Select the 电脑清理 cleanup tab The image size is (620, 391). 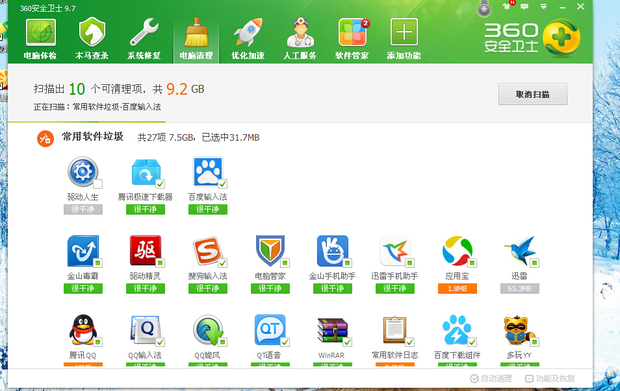coord(196,39)
